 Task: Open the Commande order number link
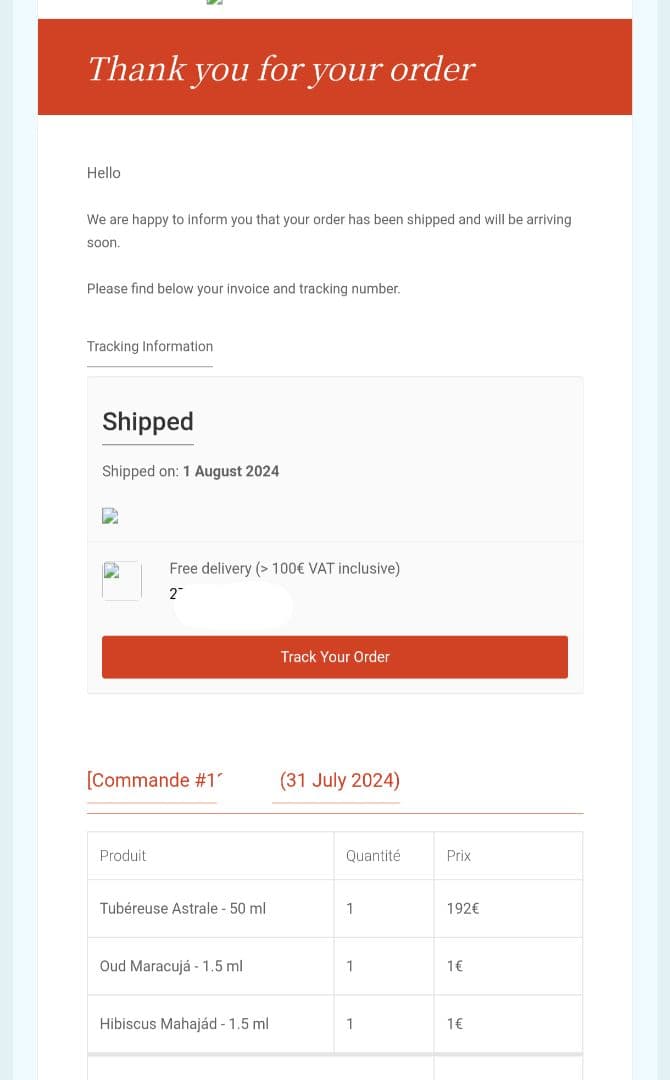coord(154,780)
